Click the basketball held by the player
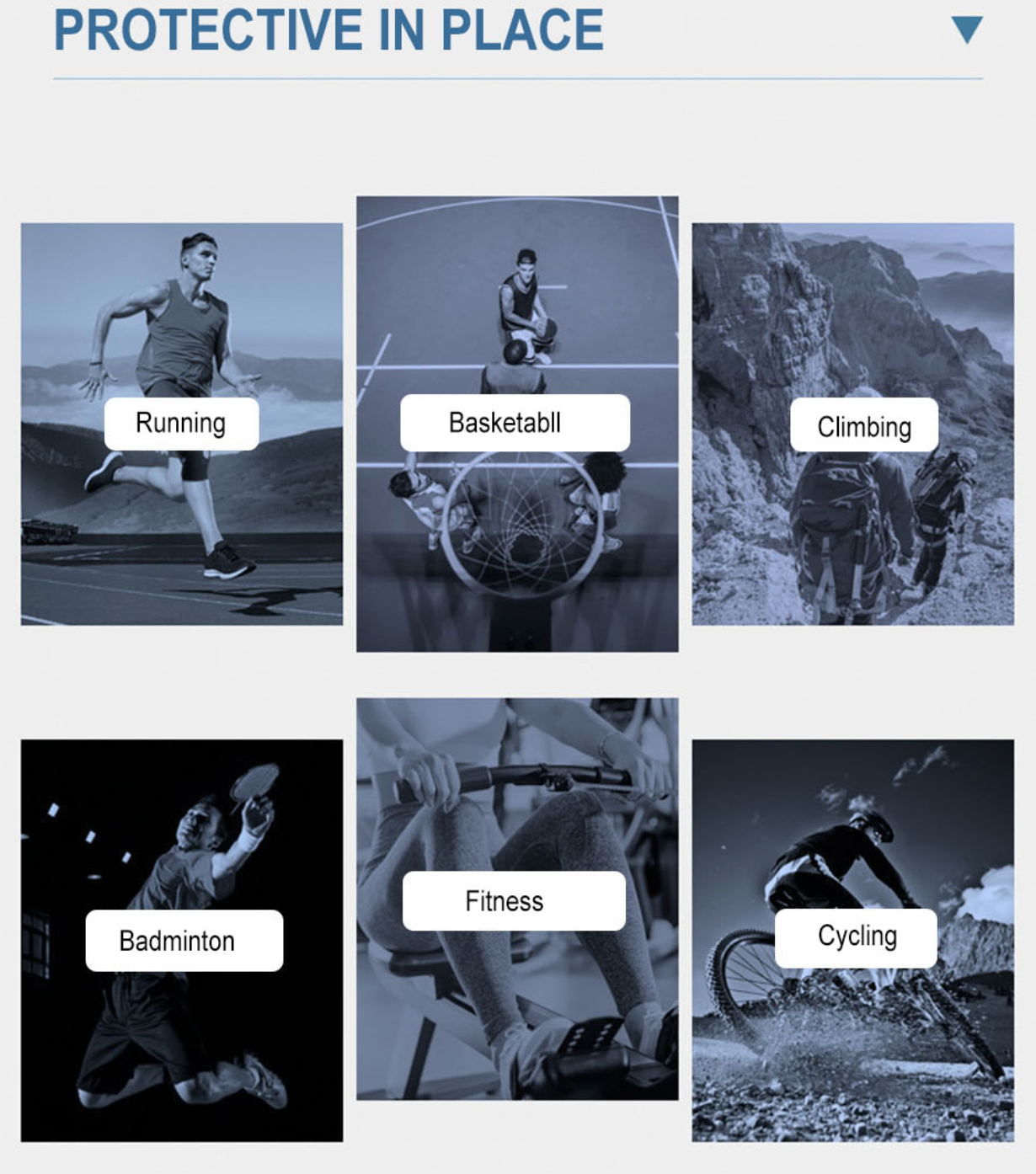 coord(544,329)
